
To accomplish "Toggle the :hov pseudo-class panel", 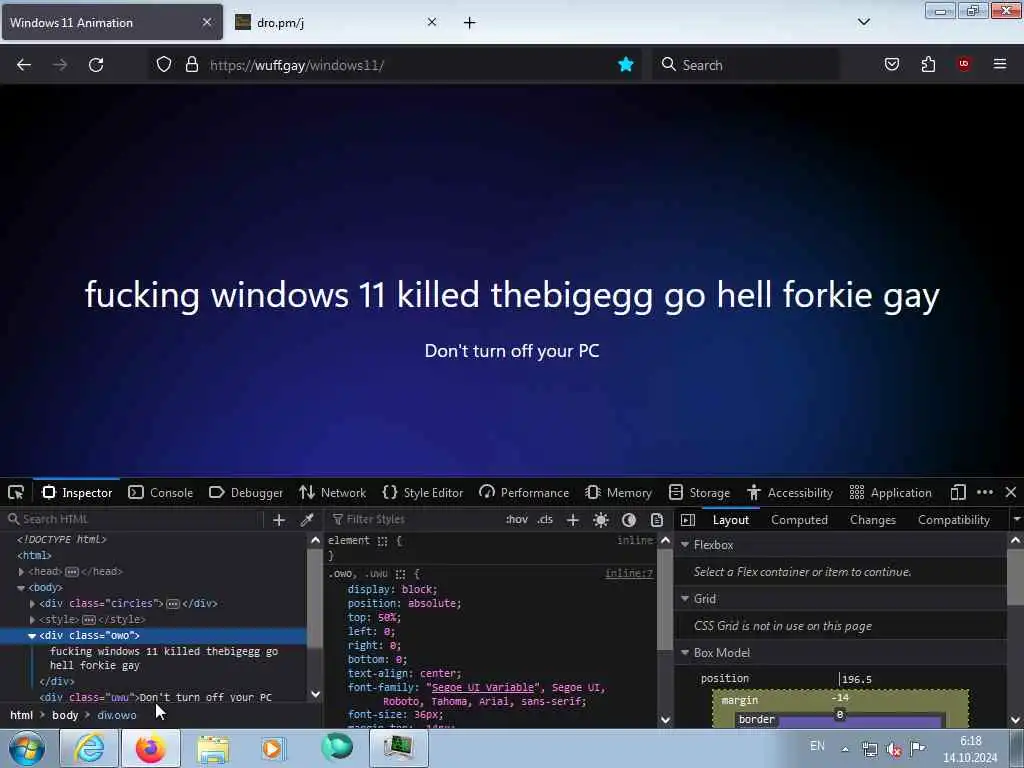I will 516,519.
